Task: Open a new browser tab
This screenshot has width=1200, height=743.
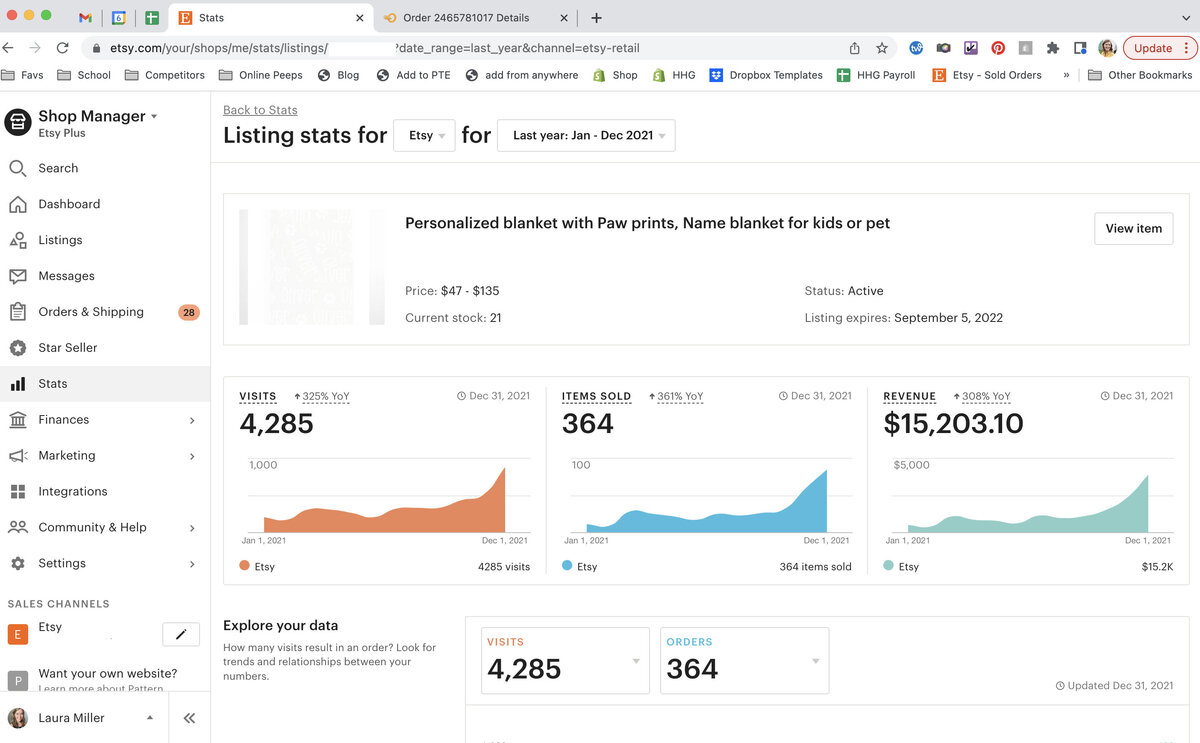Action: coord(596,18)
